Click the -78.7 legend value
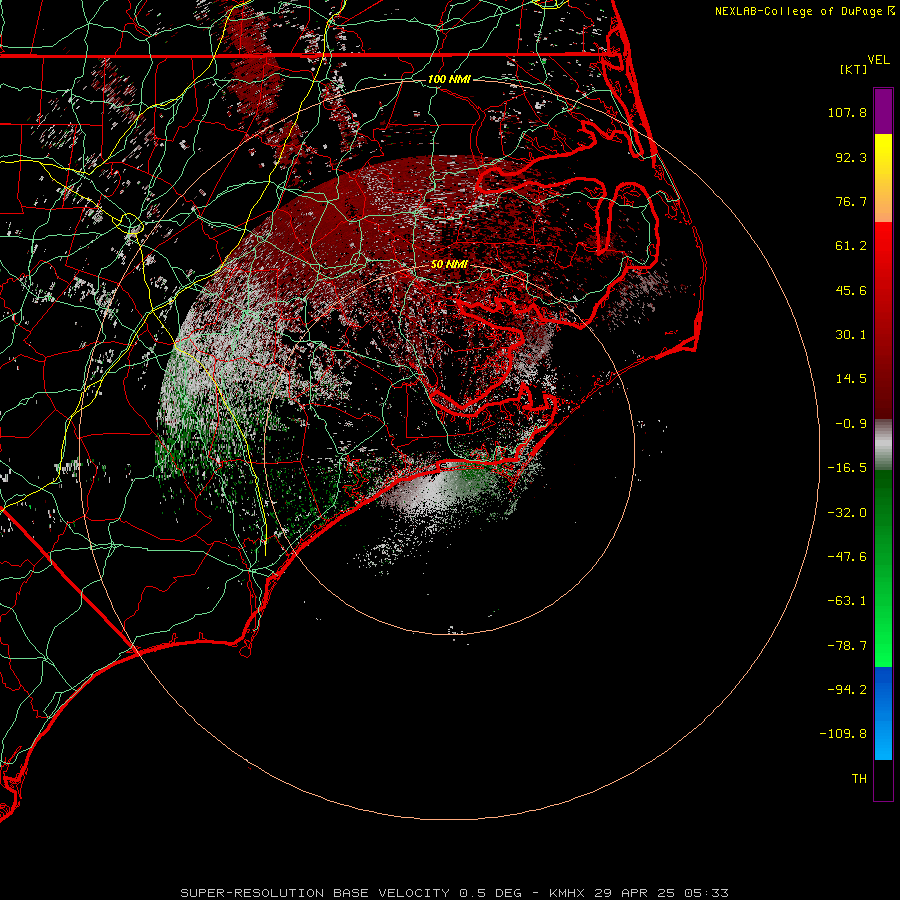Screen dimensions: 900x900 [847, 646]
